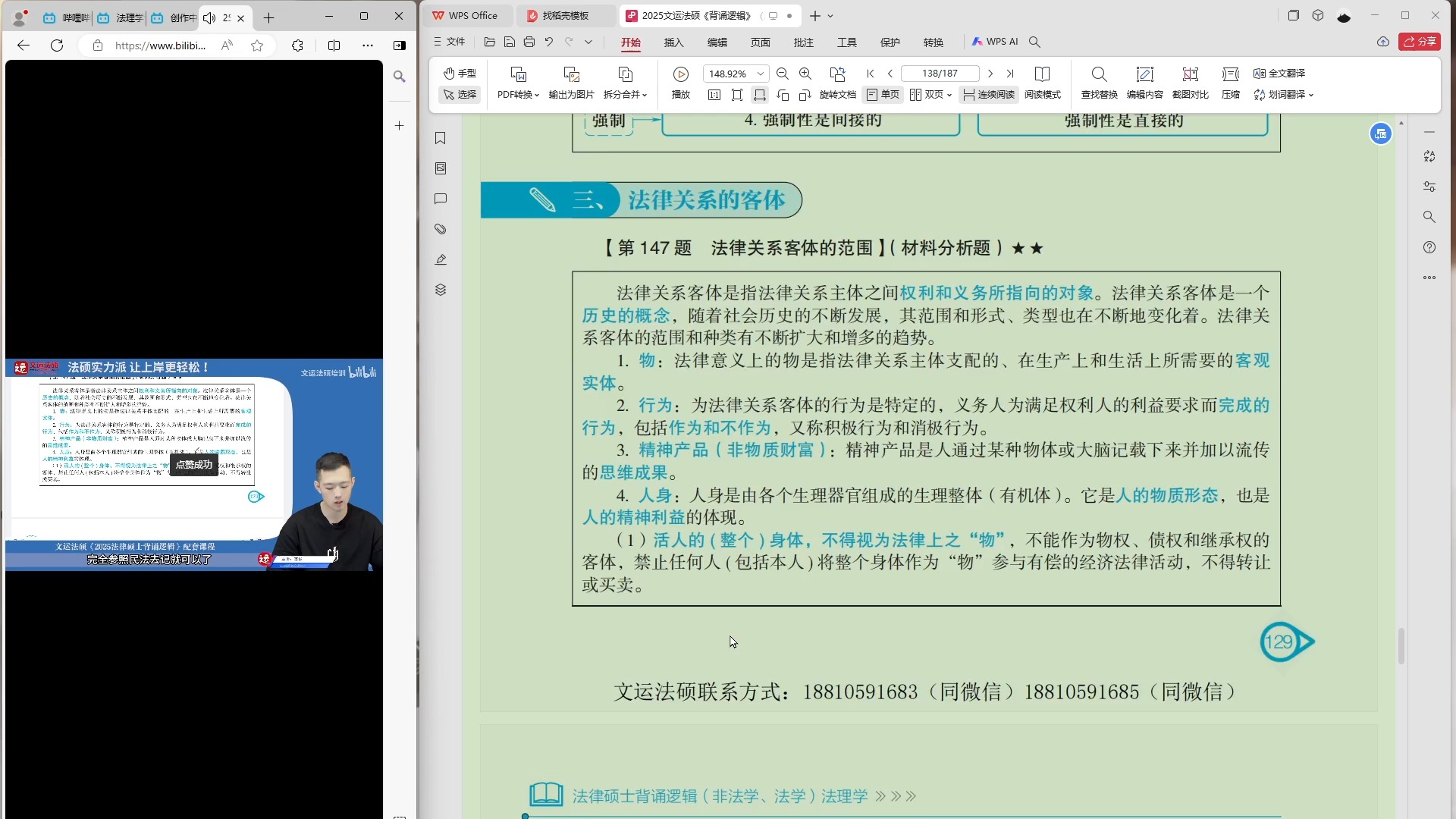Image resolution: width=1456 pixels, height=819 pixels.
Task: Set actual size 1:1 view
Action: click(714, 95)
